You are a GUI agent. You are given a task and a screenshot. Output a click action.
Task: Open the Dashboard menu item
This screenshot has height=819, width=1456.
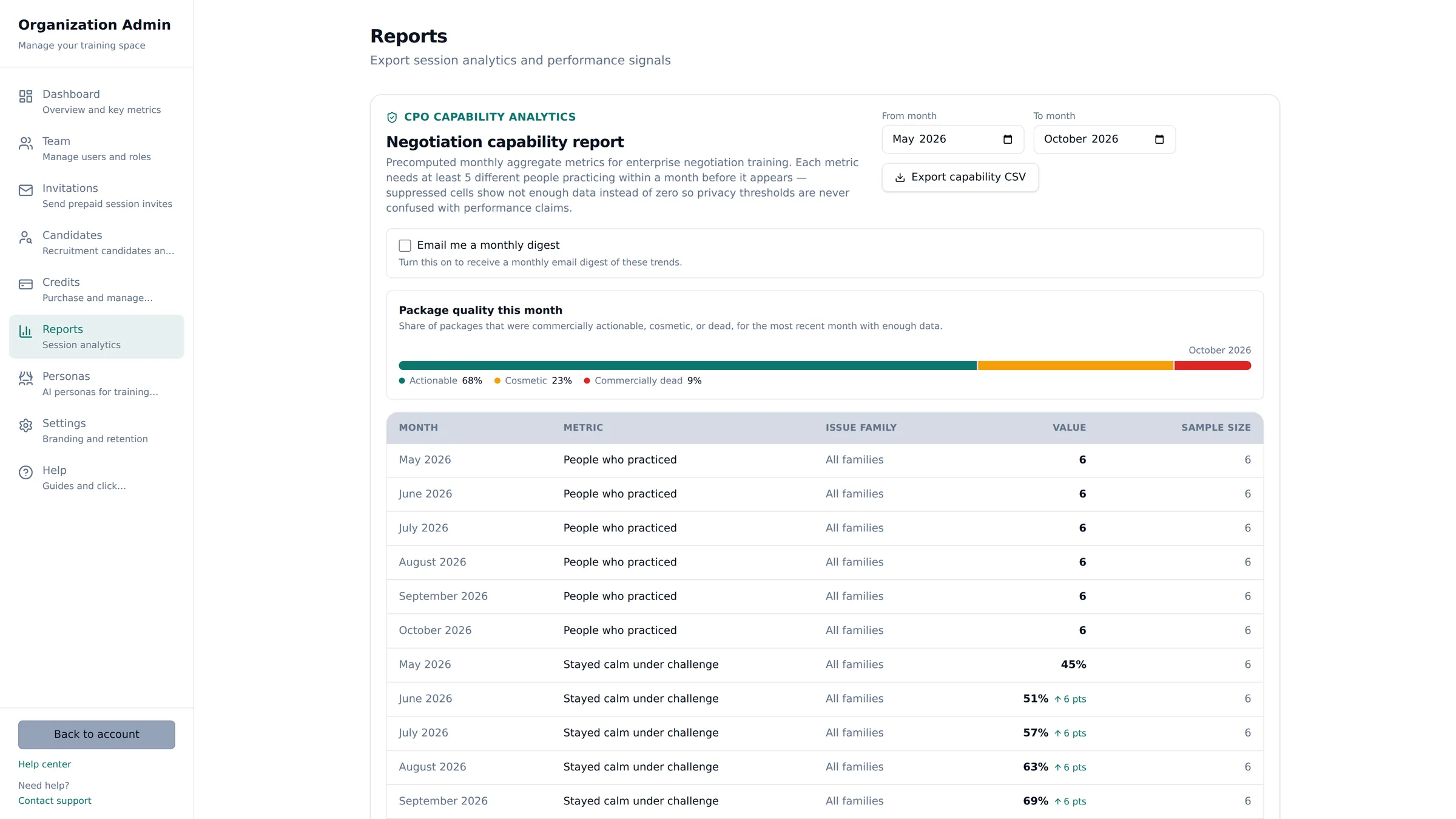coord(96,101)
